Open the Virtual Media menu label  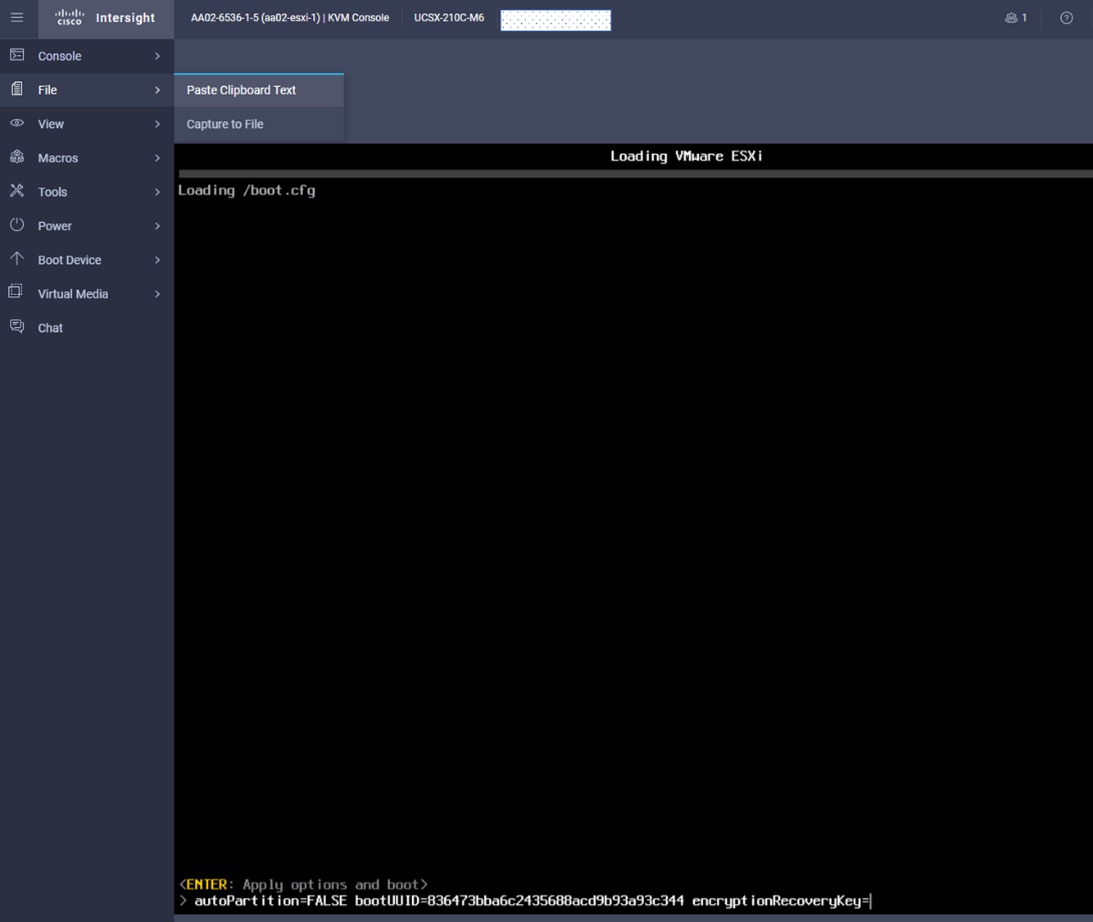72,294
